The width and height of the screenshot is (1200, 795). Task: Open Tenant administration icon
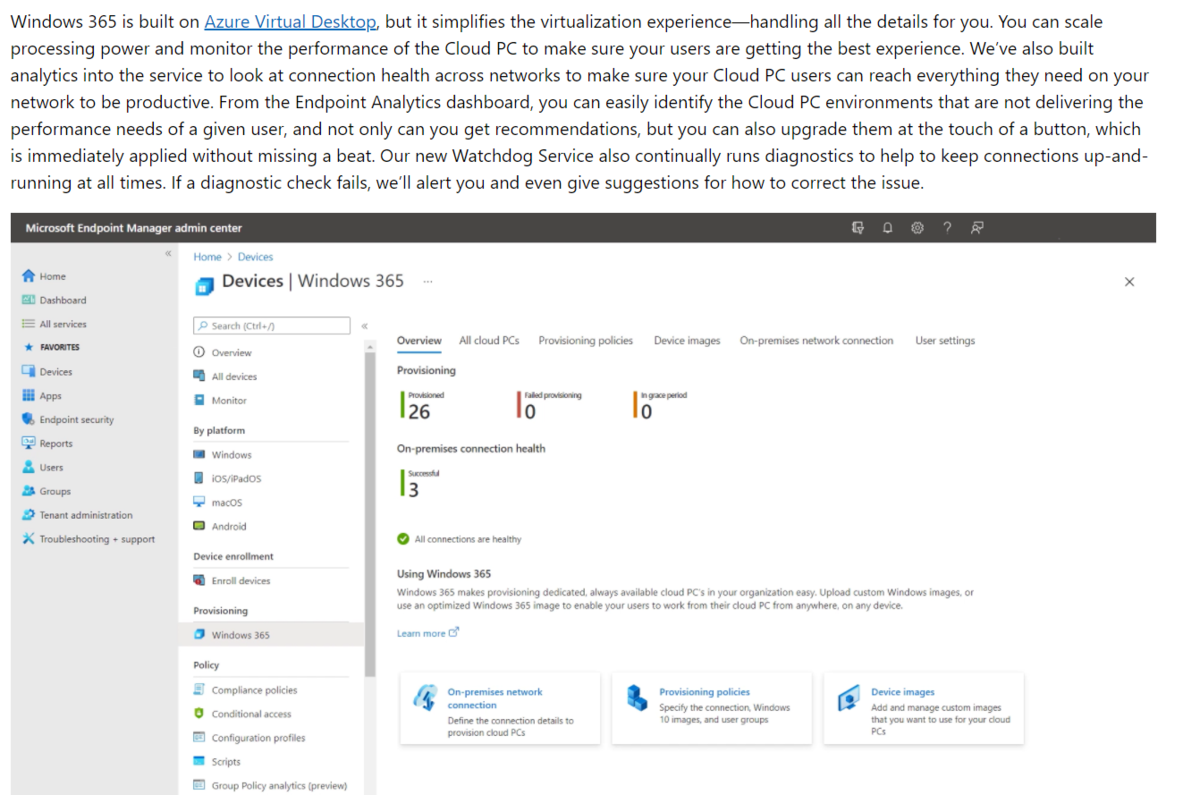(x=29, y=515)
